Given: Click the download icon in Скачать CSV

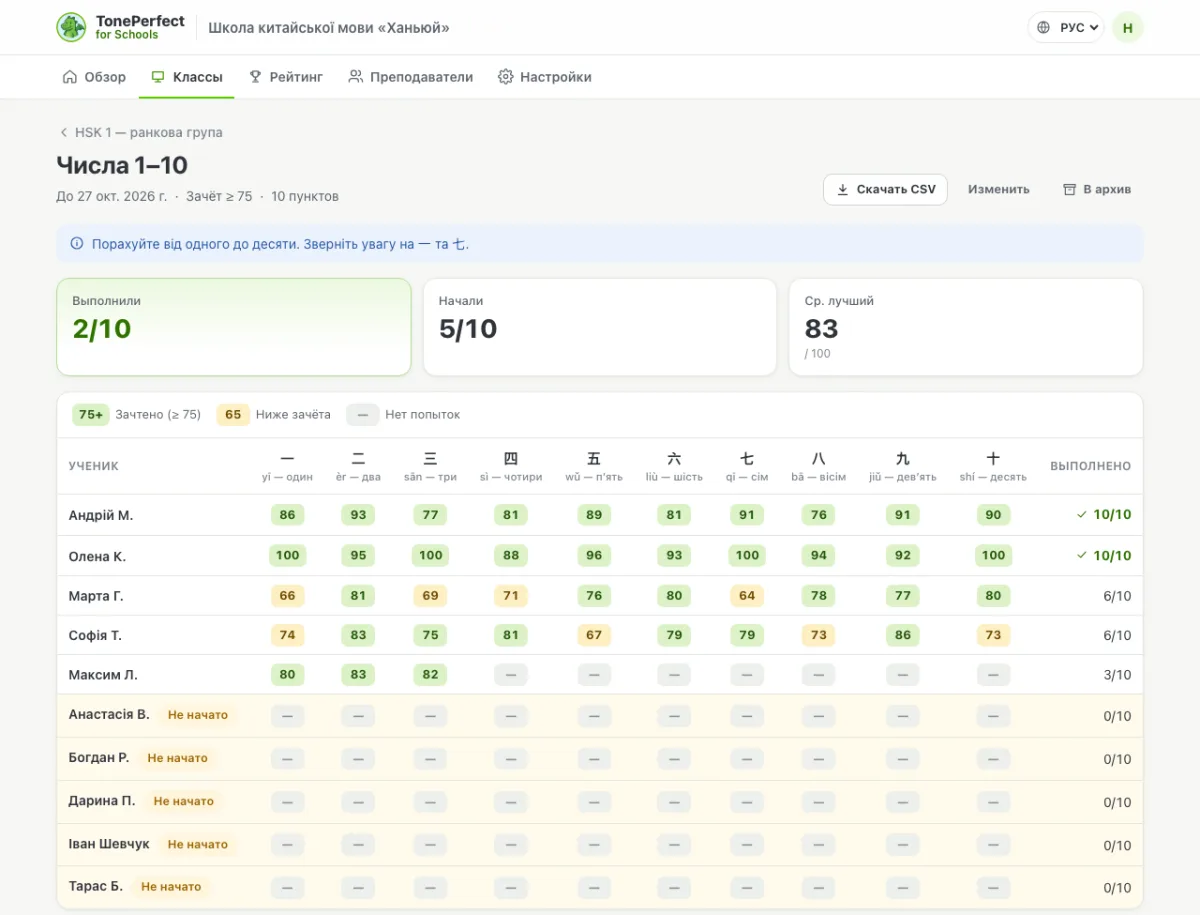Looking at the screenshot, I should click(842, 189).
